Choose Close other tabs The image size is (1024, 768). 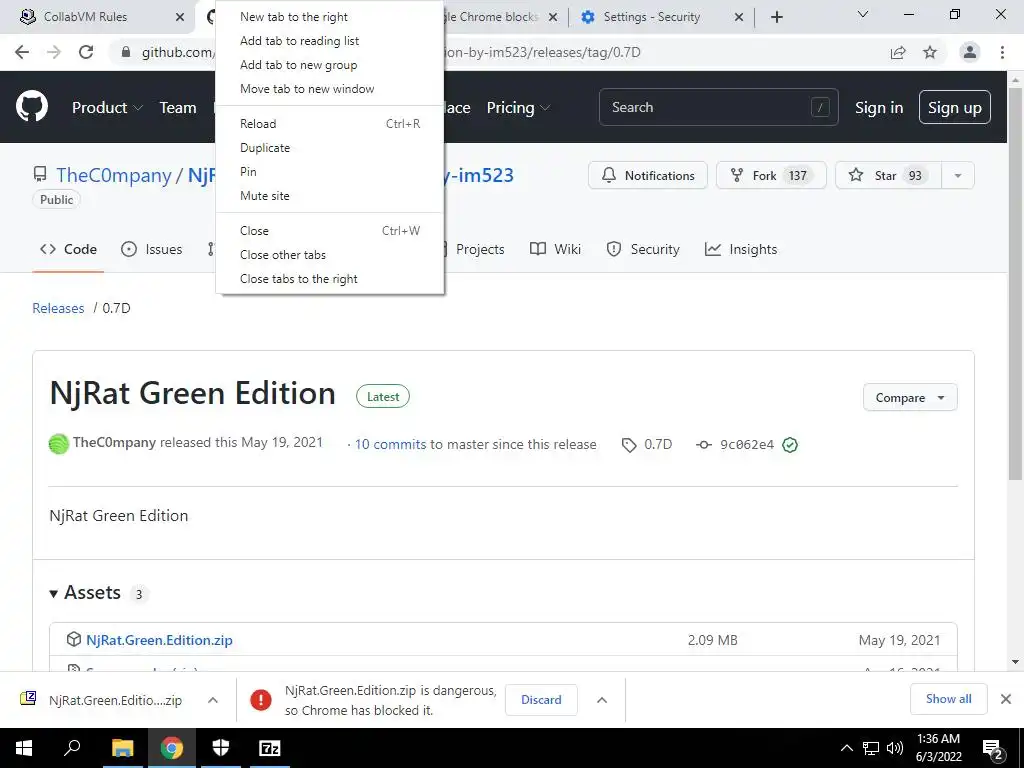pos(330,255)
